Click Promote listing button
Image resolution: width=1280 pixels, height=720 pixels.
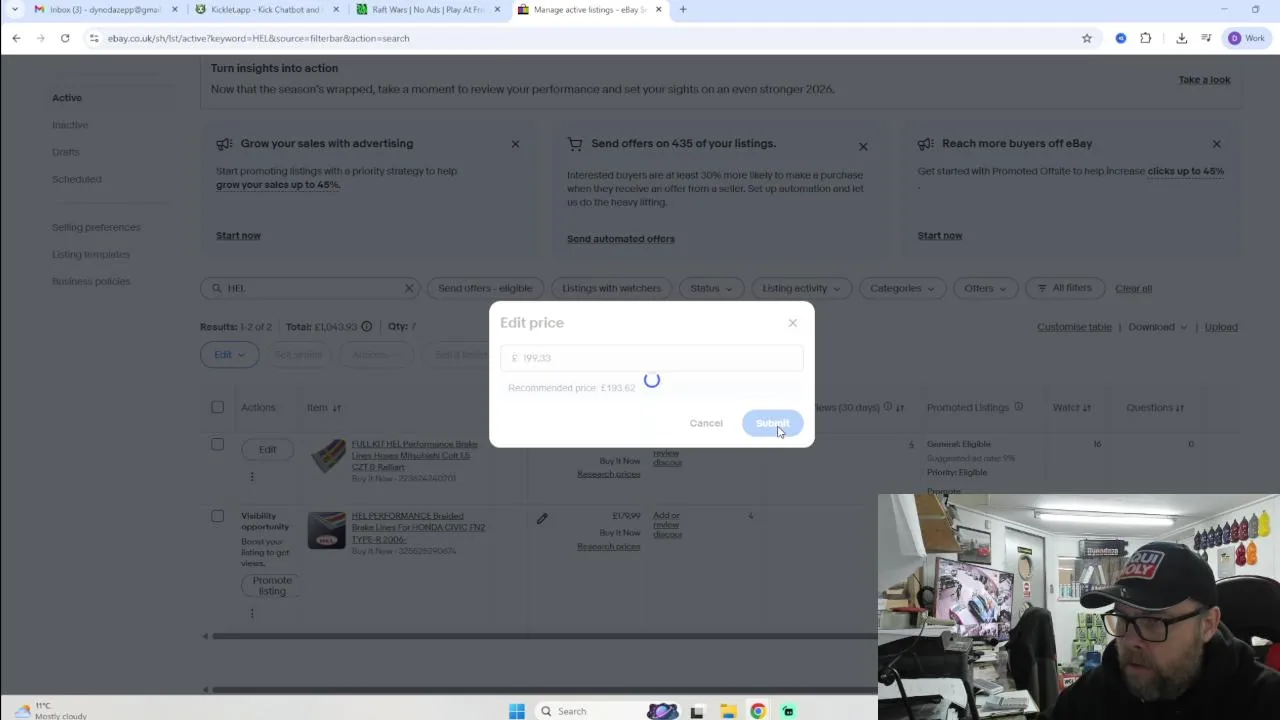[x=272, y=586]
